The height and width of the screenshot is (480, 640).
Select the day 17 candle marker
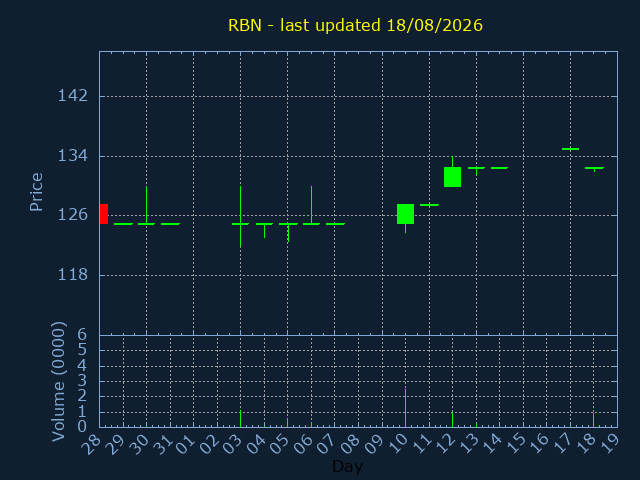tap(570, 149)
